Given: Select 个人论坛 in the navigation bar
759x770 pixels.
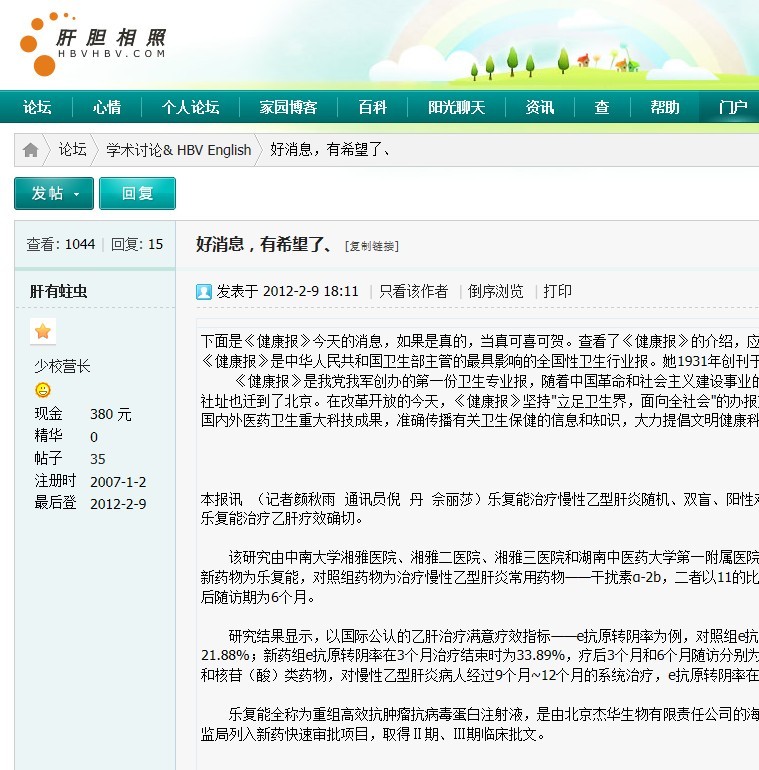Looking at the screenshot, I should point(190,108).
